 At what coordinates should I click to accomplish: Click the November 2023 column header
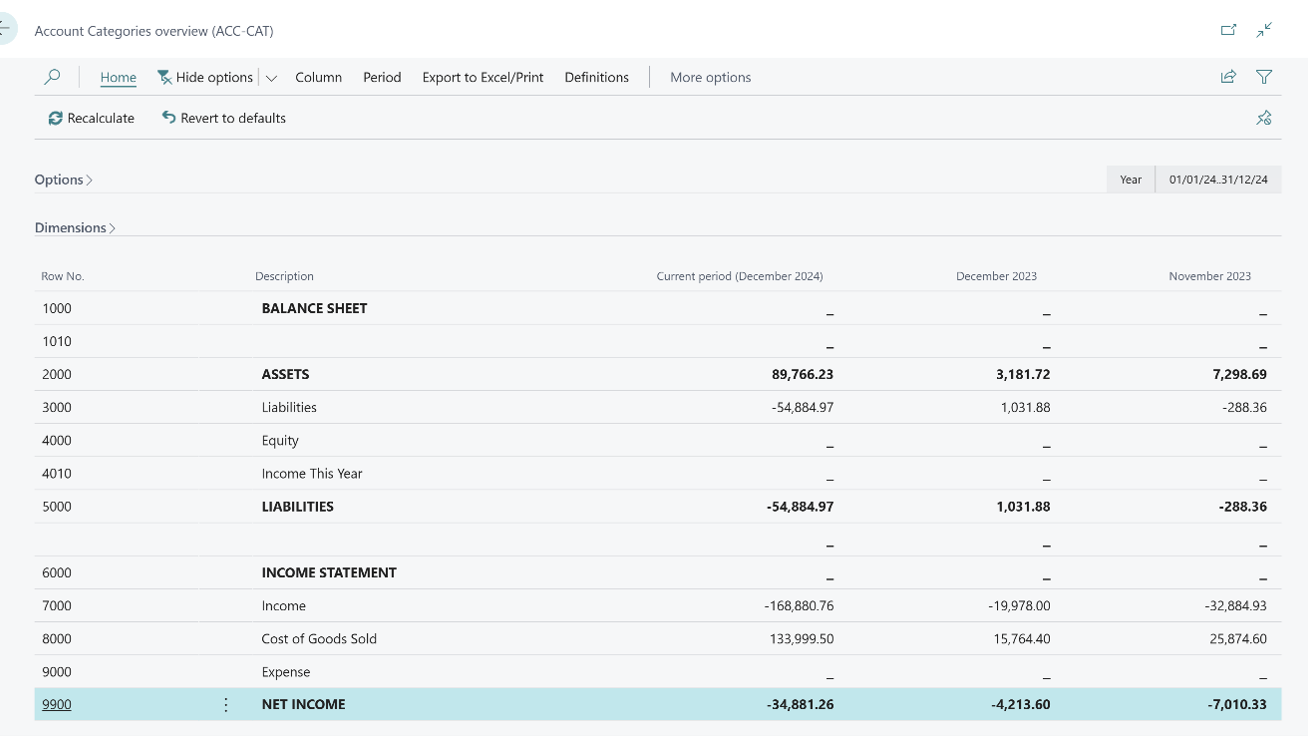tap(1210, 276)
